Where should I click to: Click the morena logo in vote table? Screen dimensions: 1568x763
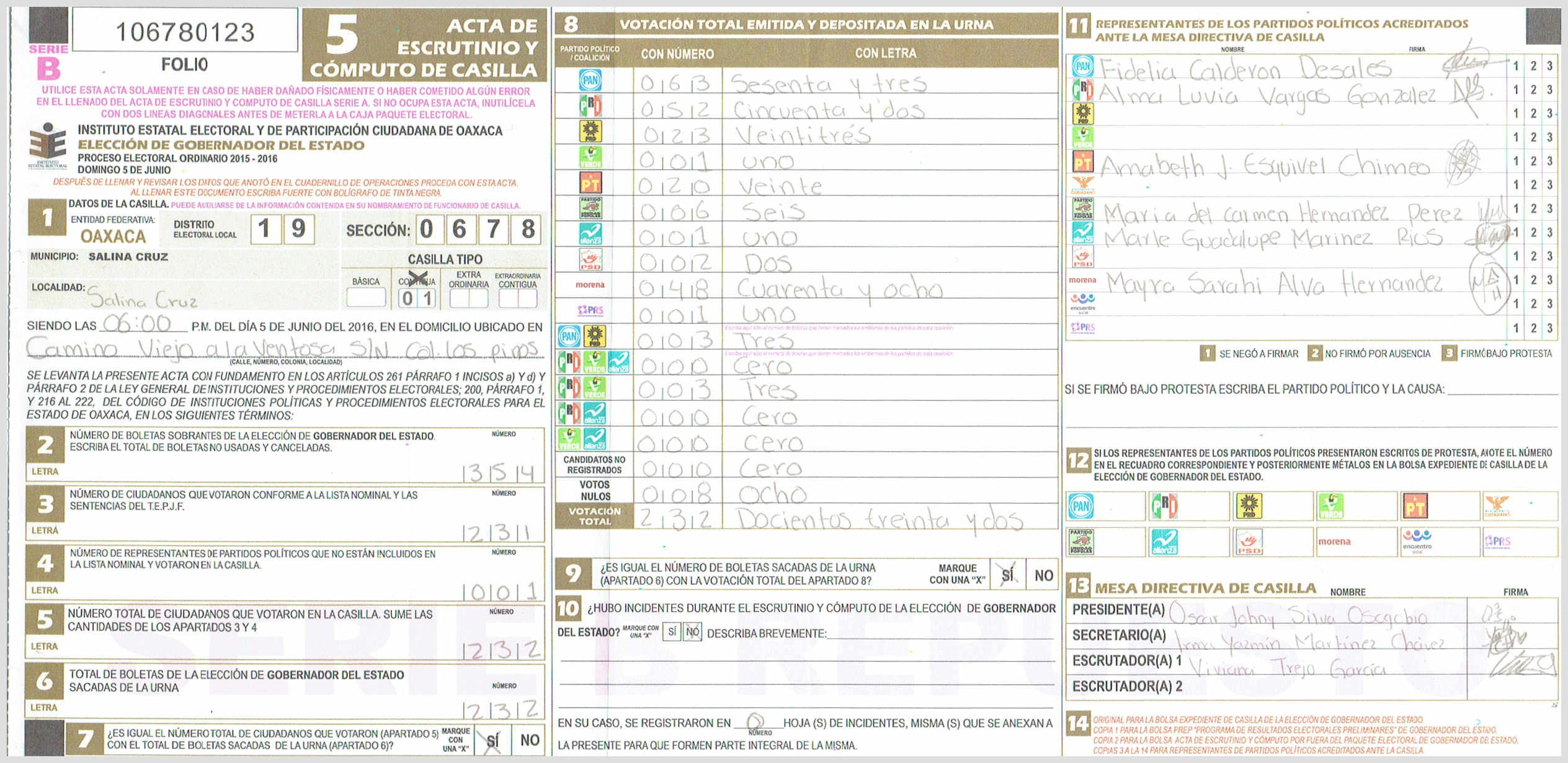[x=590, y=285]
